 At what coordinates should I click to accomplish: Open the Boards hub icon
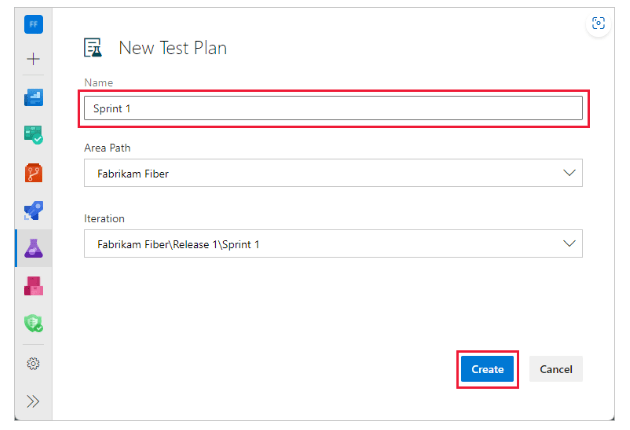pyautogui.click(x=33, y=135)
